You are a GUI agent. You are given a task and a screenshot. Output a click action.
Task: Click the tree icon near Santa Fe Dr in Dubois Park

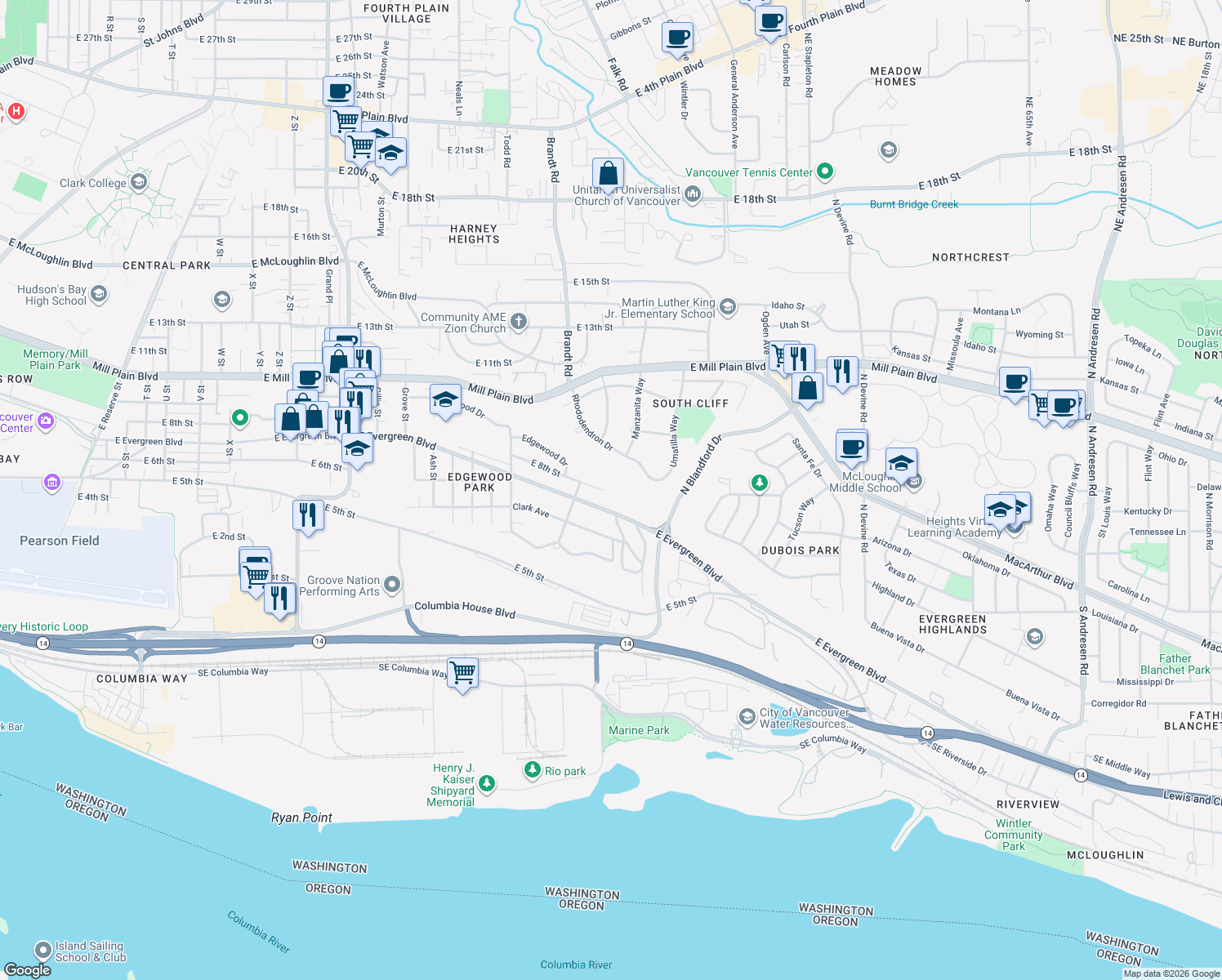coord(759,483)
